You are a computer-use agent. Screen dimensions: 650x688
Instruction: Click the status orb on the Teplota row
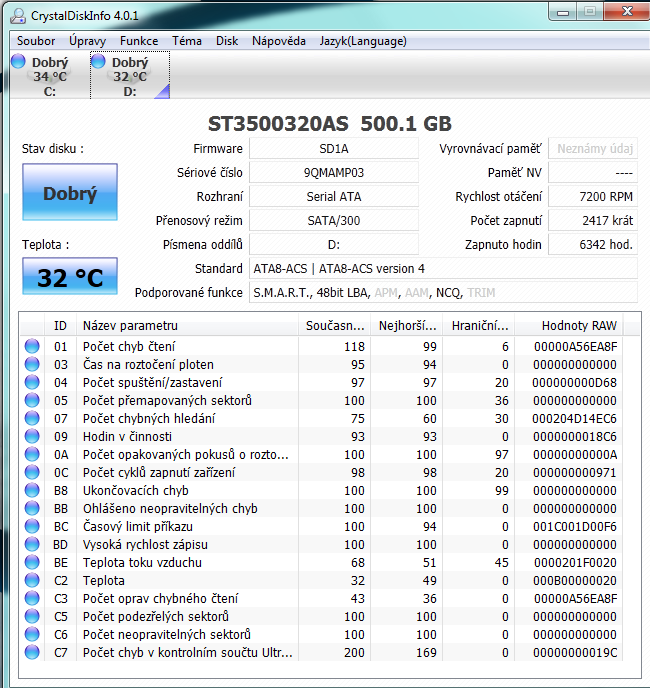33,581
